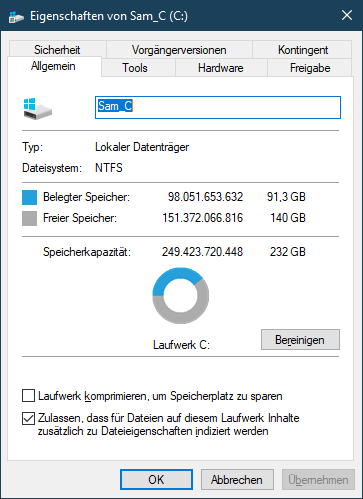Image resolution: width=363 pixels, height=499 pixels.
Task: Click the Abbrechen button
Action: (237, 480)
